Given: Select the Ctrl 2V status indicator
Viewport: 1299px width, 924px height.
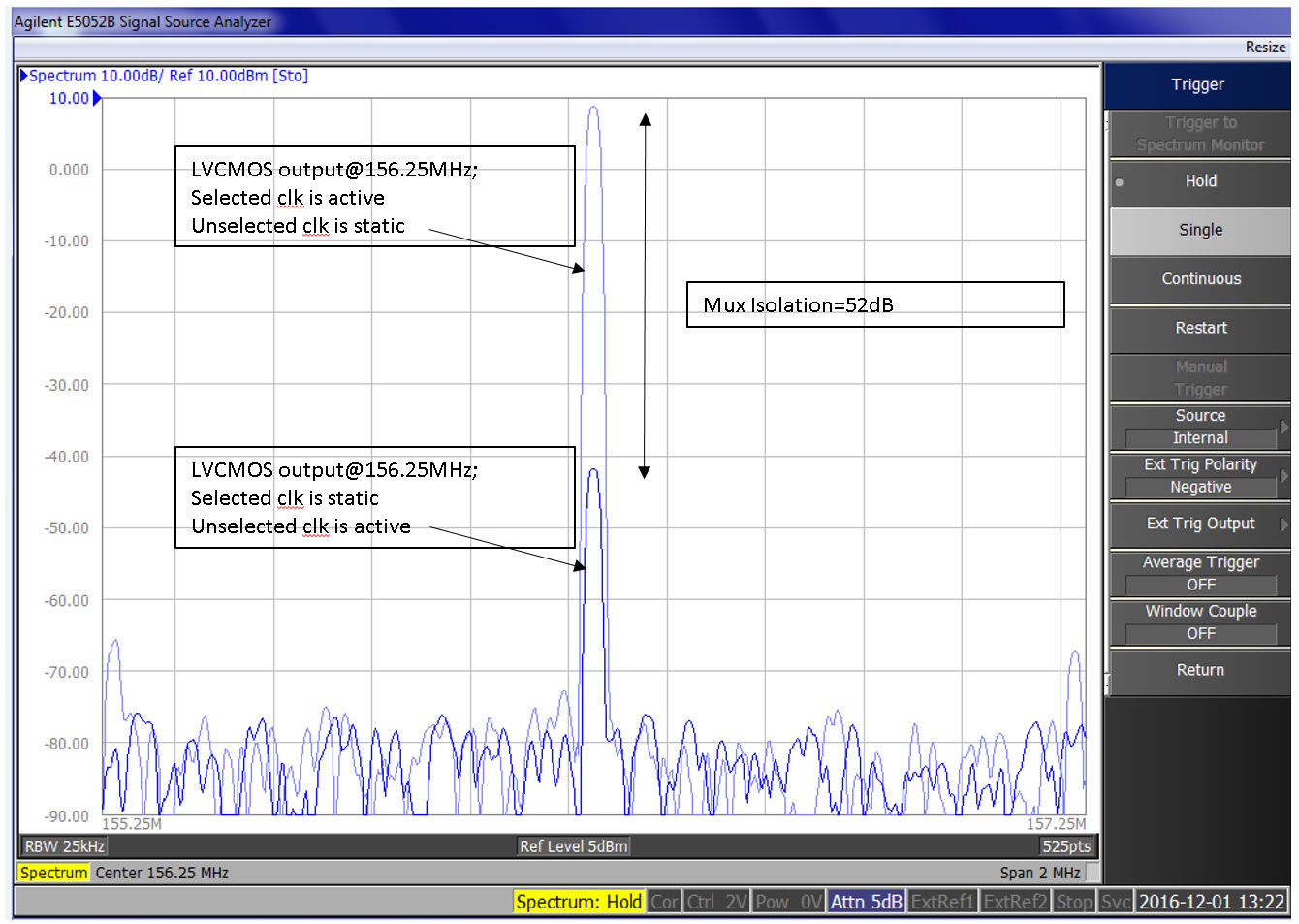Looking at the screenshot, I should click(716, 901).
